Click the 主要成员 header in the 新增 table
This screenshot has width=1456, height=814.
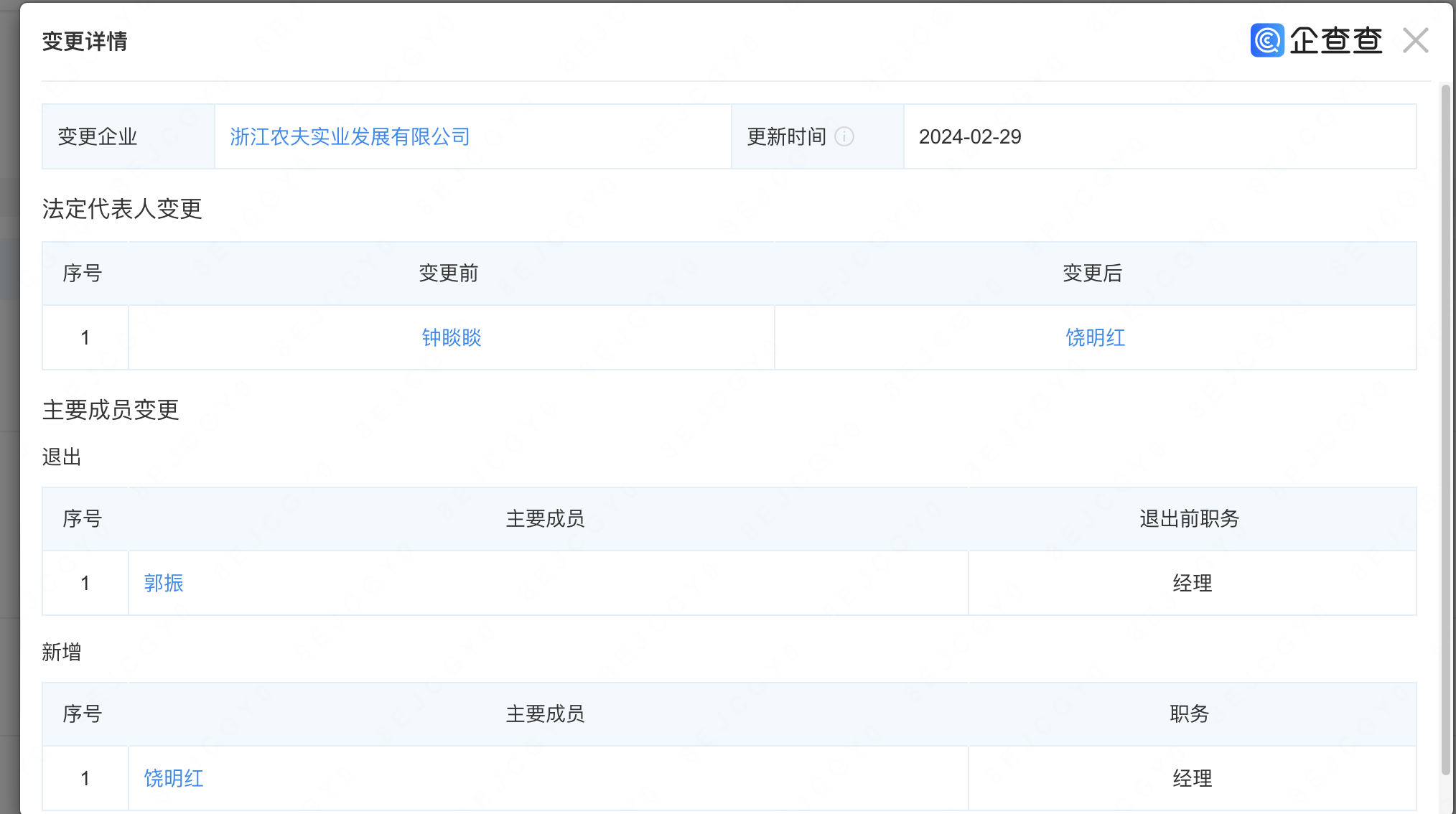point(545,714)
